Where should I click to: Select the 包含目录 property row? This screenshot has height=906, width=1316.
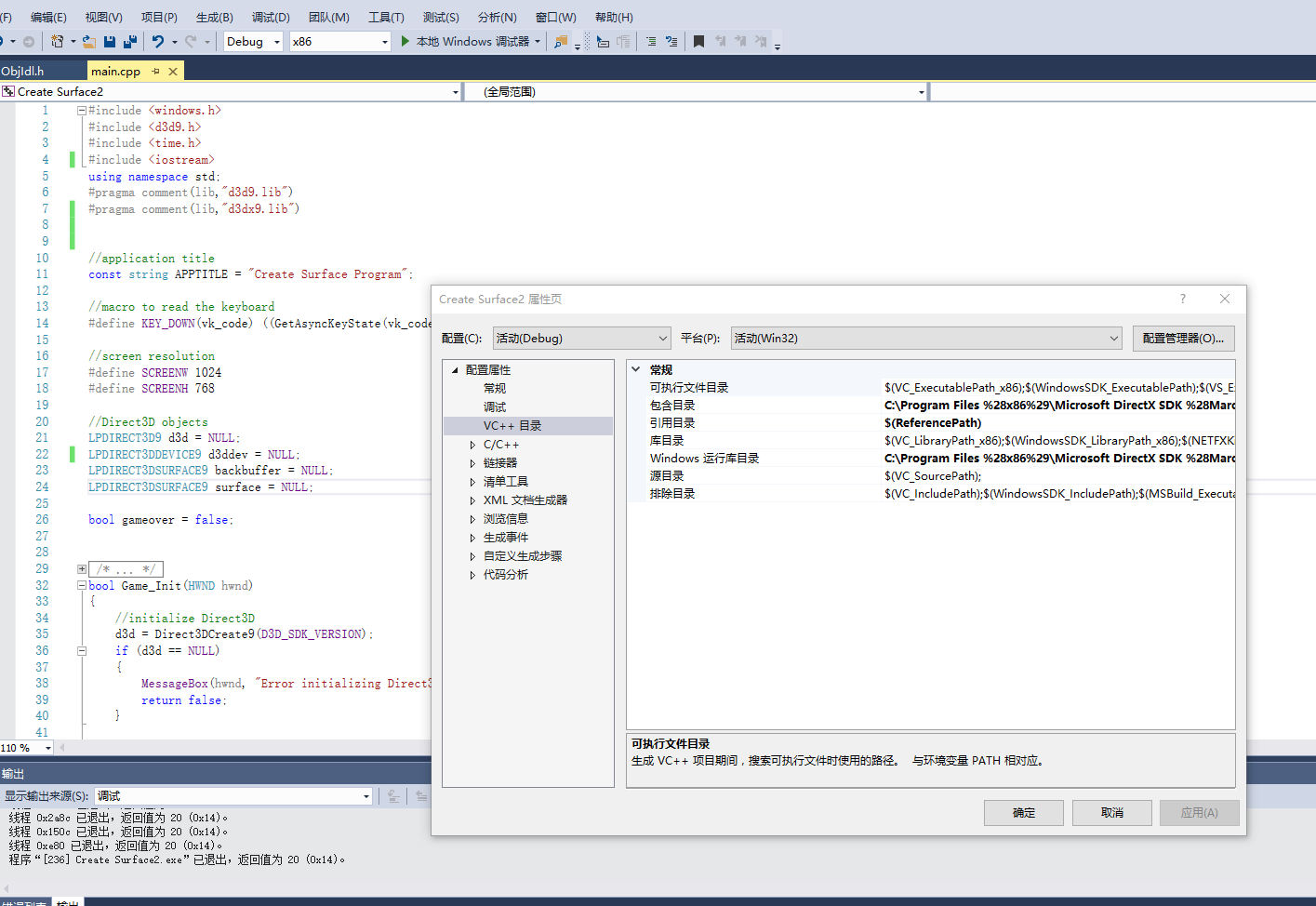click(932, 406)
